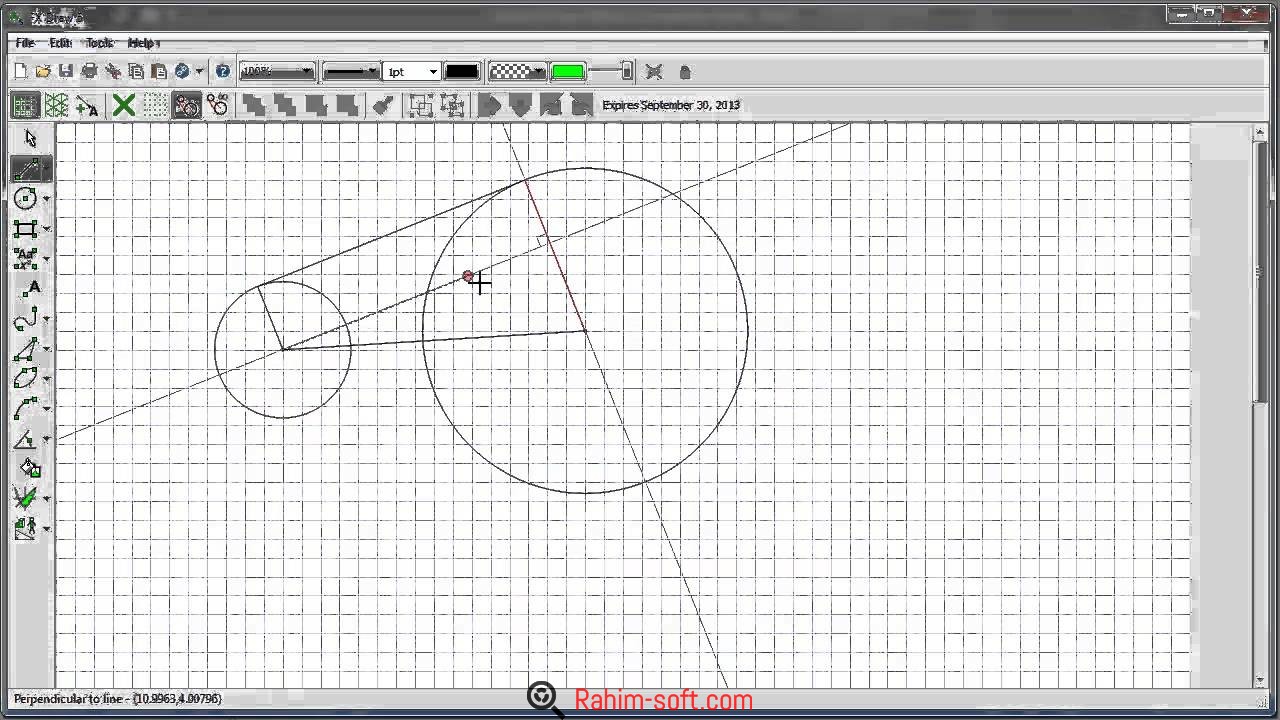Click the flip vertical arrow icon
Viewport: 1280px width, 720px height.
pos(520,105)
